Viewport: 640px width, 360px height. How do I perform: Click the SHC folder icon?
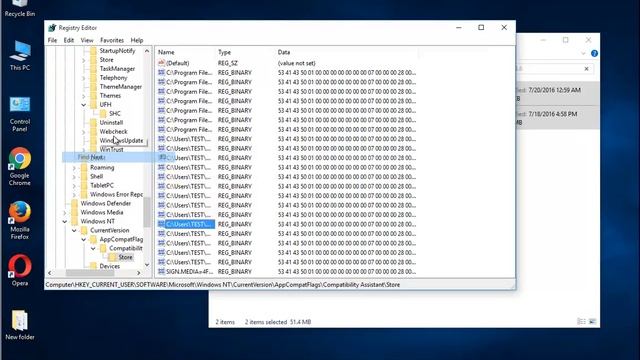point(103,113)
